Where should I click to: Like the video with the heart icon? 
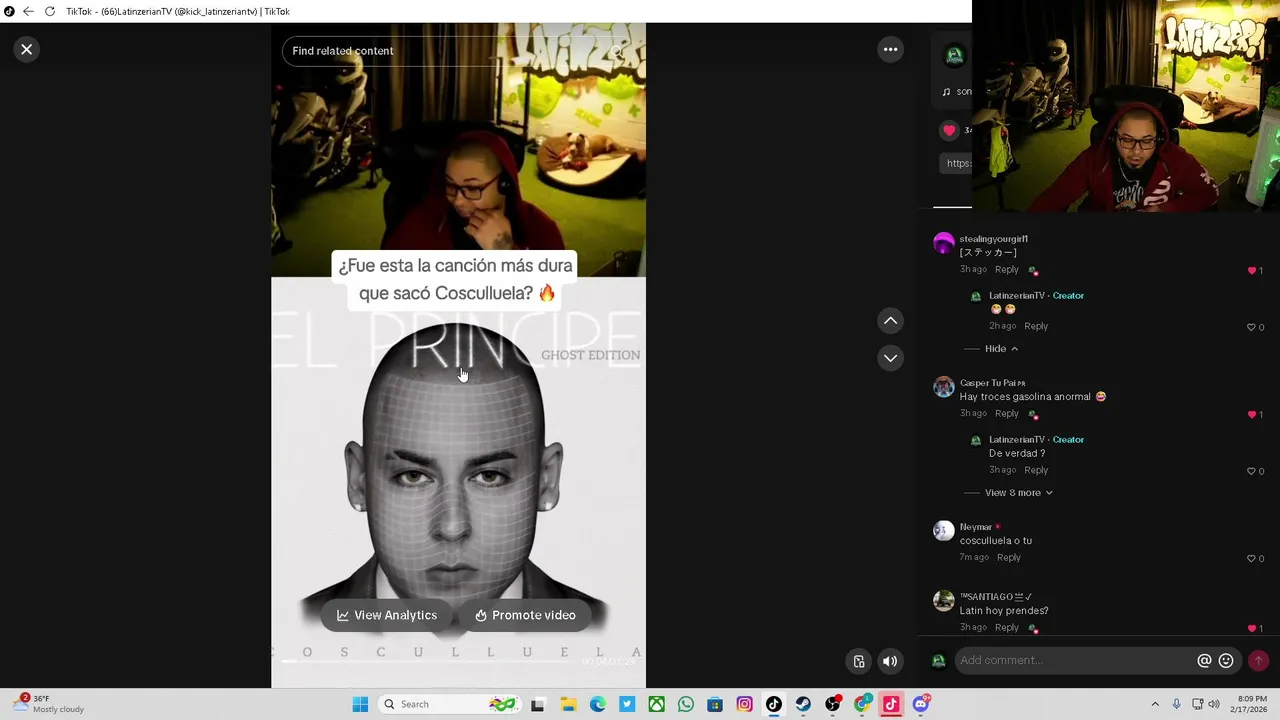click(949, 130)
